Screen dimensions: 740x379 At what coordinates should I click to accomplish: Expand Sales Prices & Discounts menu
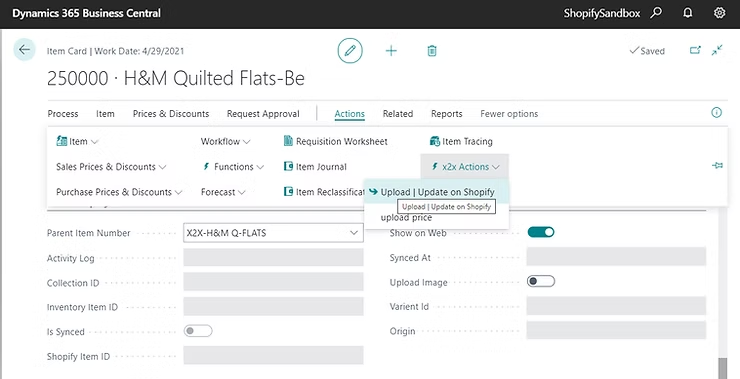(x=162, y=167)
